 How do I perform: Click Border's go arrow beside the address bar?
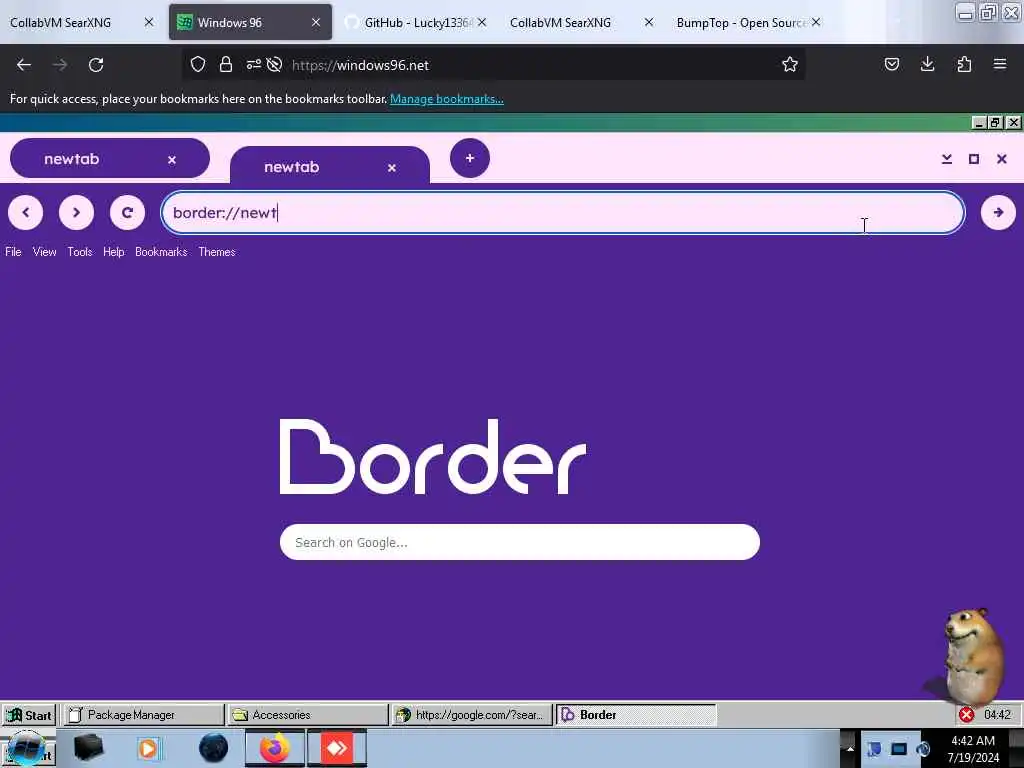[x=998, y=212]
